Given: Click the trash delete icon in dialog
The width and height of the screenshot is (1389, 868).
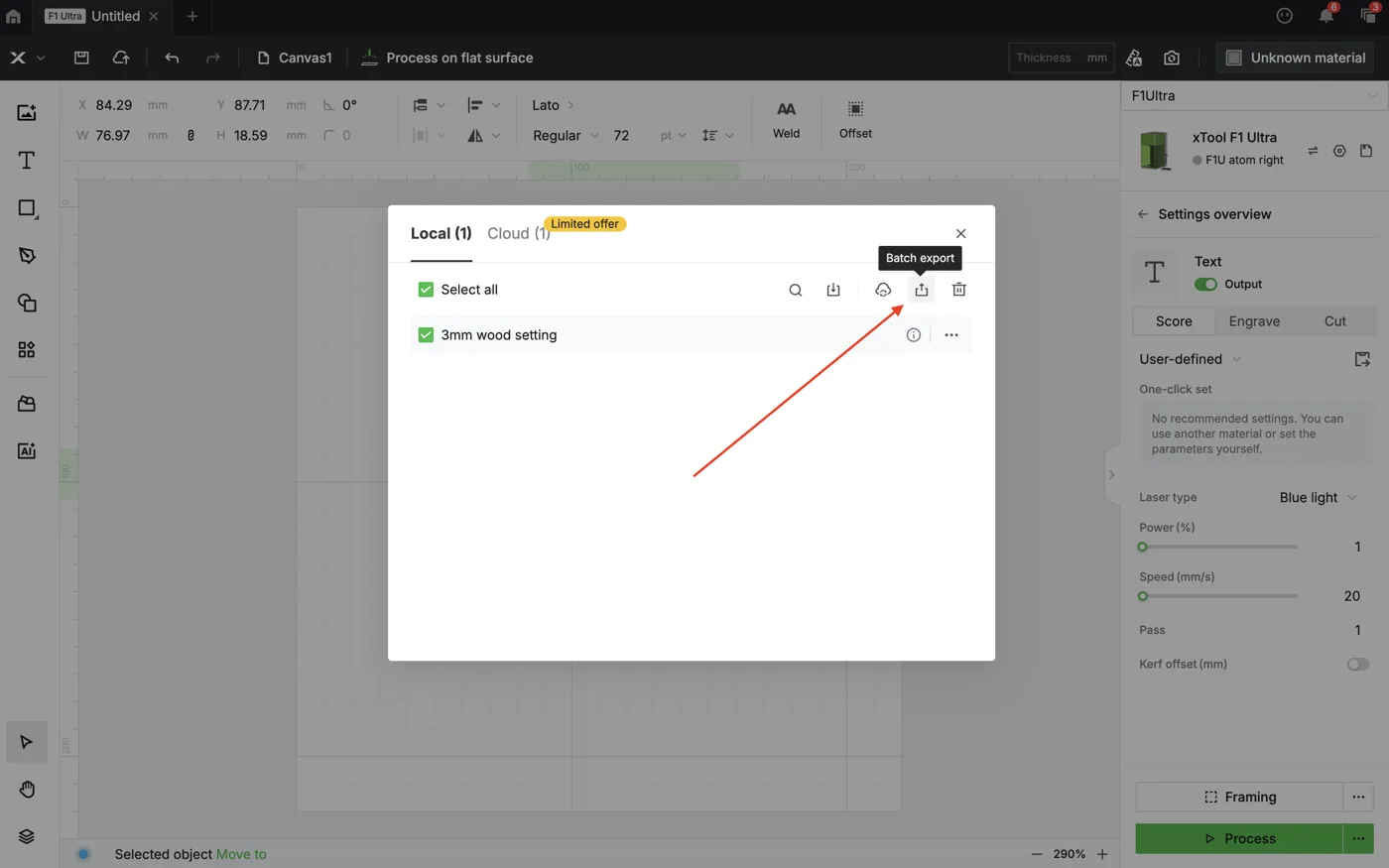Looking at the screenshot, I should [x=958, y=290].
